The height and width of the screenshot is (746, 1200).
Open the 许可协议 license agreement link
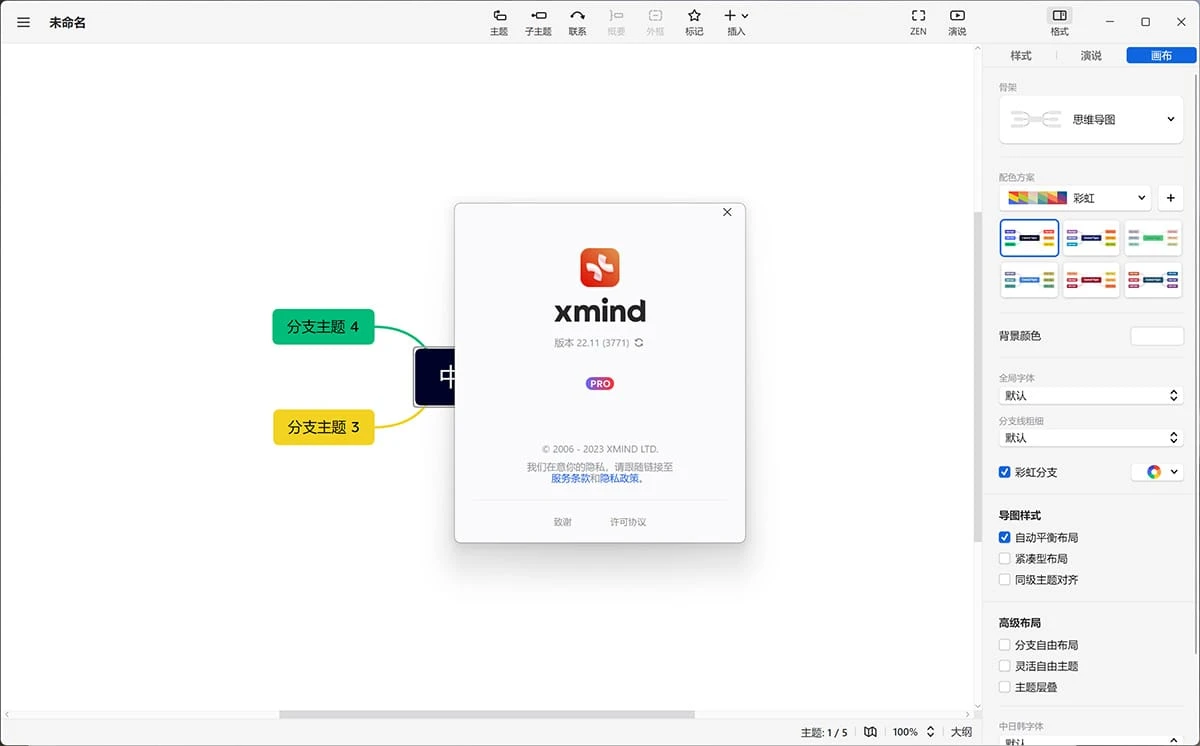627,521
